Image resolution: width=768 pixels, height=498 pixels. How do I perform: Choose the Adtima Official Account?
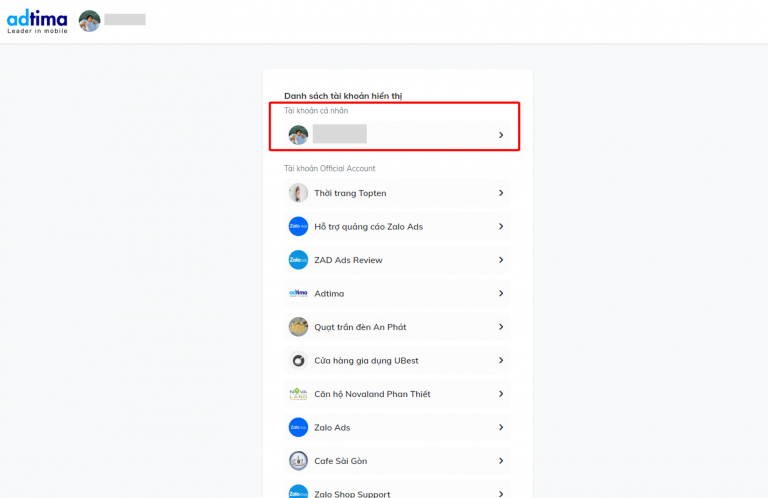click(x=397, y=293)
